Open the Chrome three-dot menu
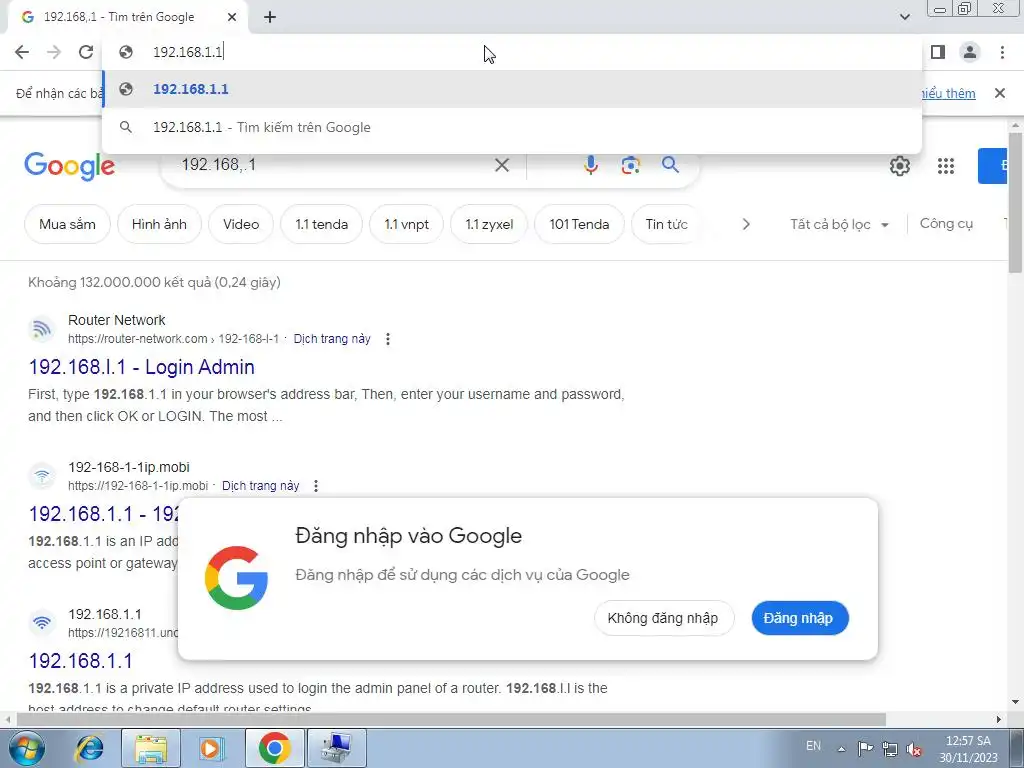Viewport: 1024px width, 768px height. 1002,52
